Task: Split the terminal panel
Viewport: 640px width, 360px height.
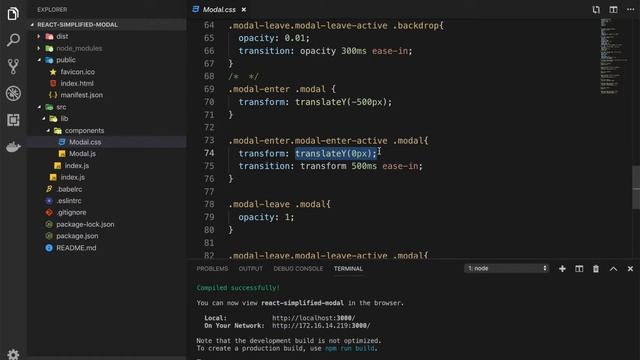Action: click(579, 269)
